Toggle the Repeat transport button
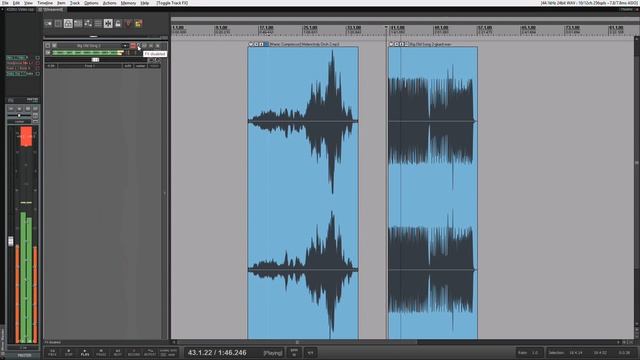This screenshot has height=360, width=640. point(150,353)
